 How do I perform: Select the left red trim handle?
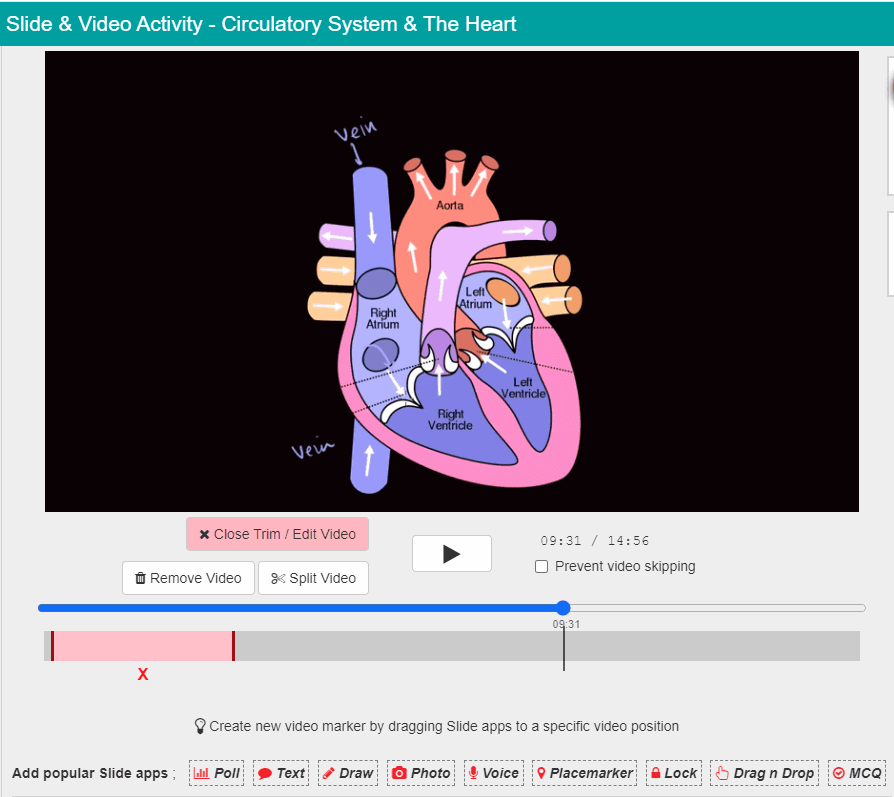(52, 646)
